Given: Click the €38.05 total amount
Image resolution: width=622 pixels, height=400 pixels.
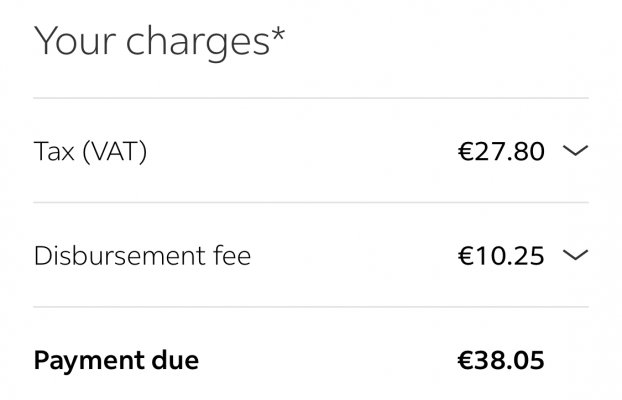Looking at the screenshot, I should click(x=501, y=360).
